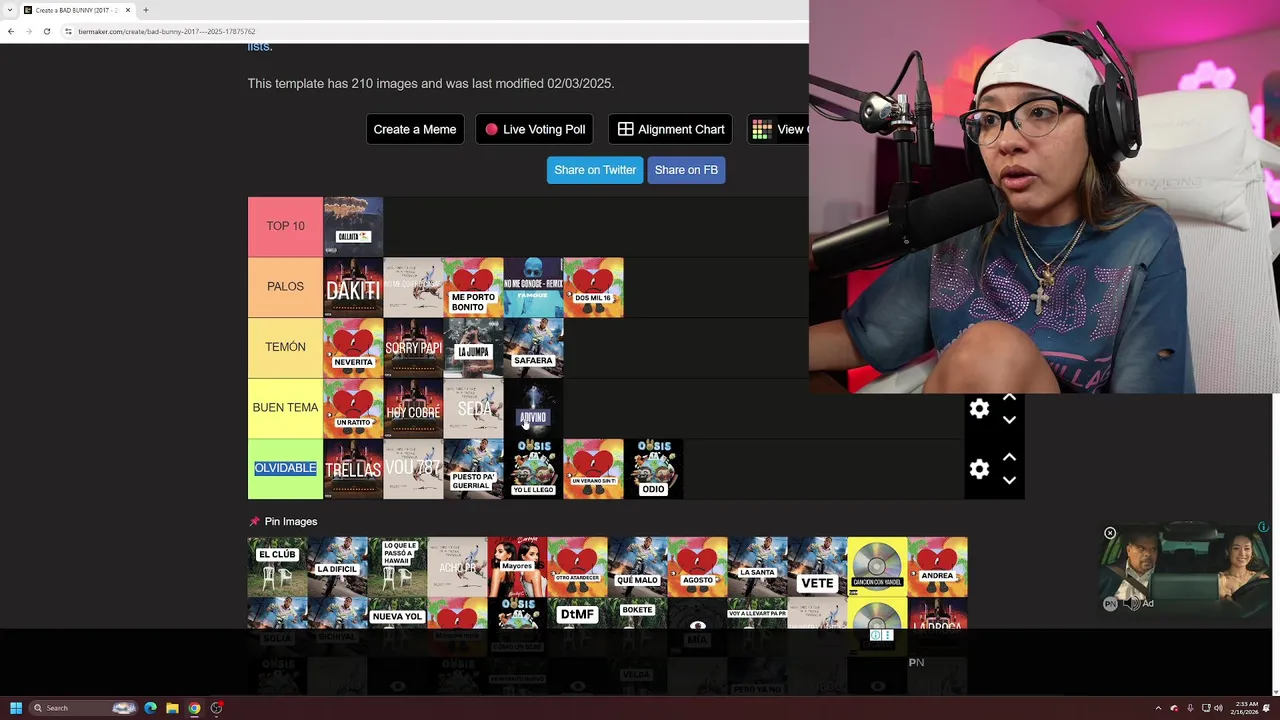Screen dimensions: 1280x720
Task: Pick the VOU 787 tile
Action: pos(413,469)
